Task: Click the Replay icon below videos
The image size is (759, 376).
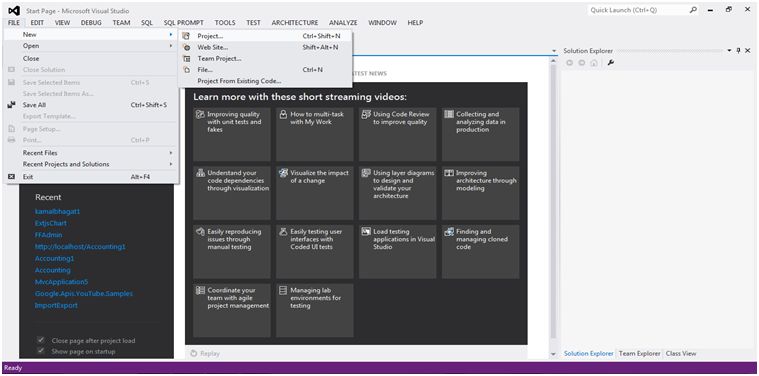Action: [x=194, y=353]
